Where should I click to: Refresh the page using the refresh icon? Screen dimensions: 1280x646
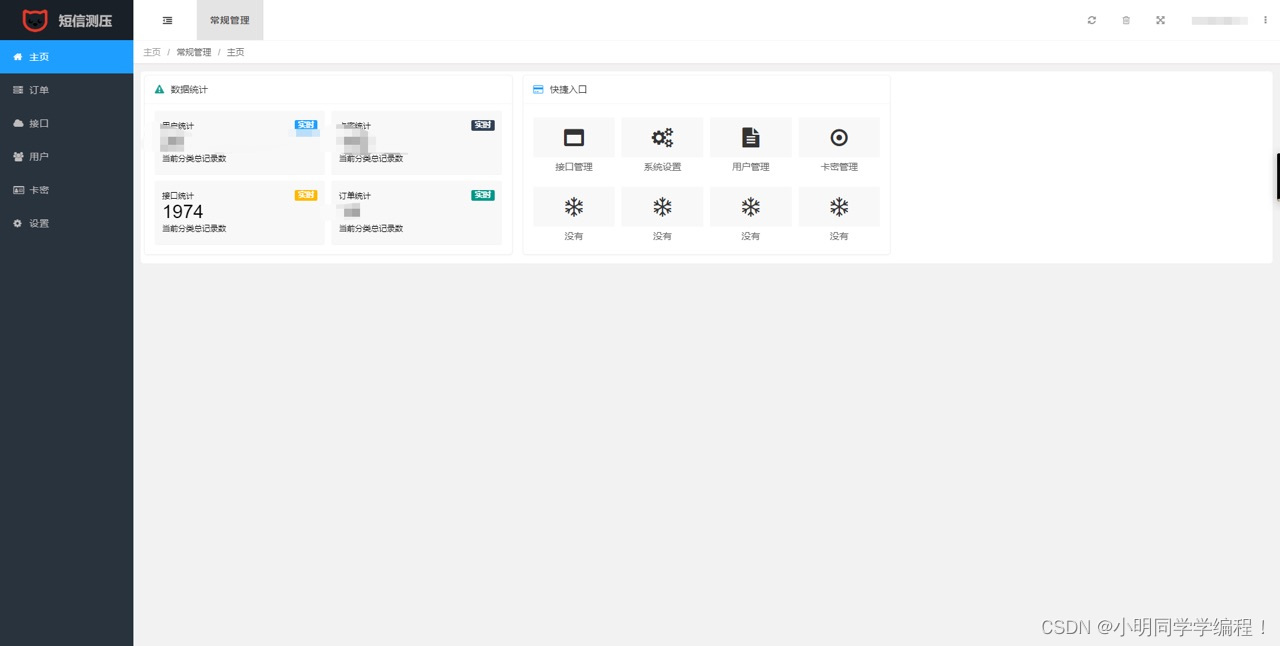click(1092, 20)
